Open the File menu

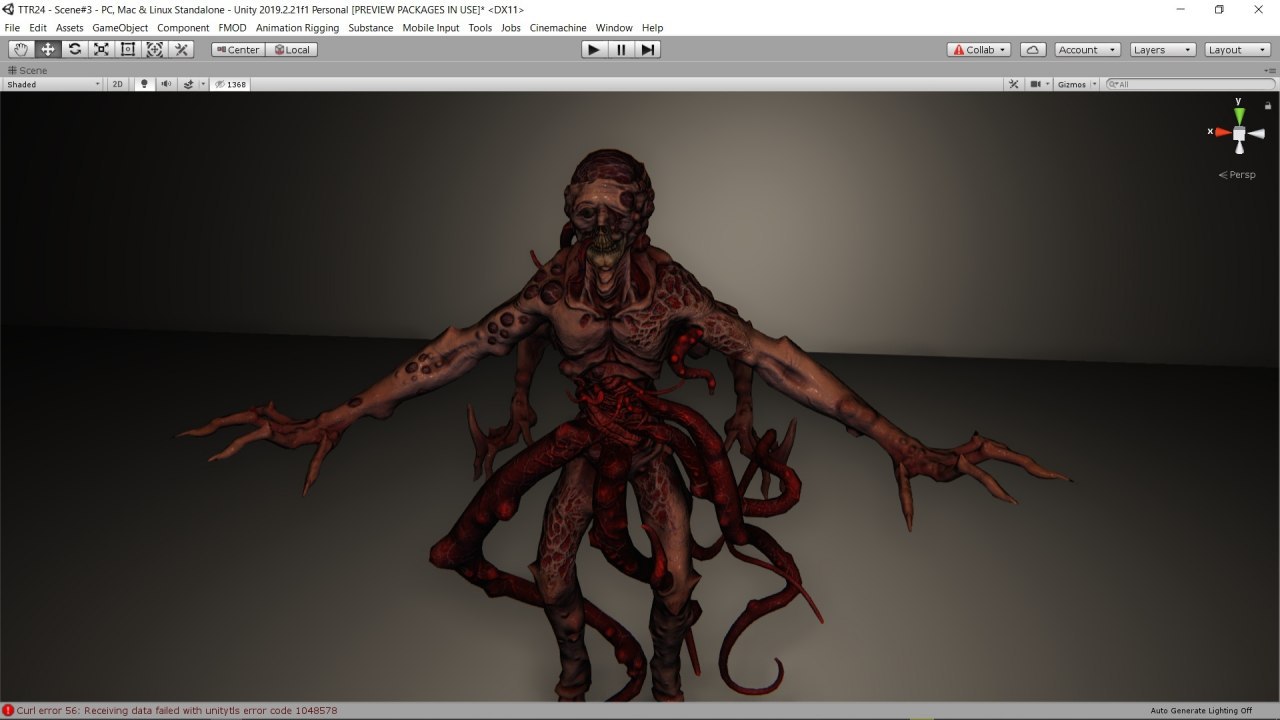pyautogui.click(x=12, y=28)
